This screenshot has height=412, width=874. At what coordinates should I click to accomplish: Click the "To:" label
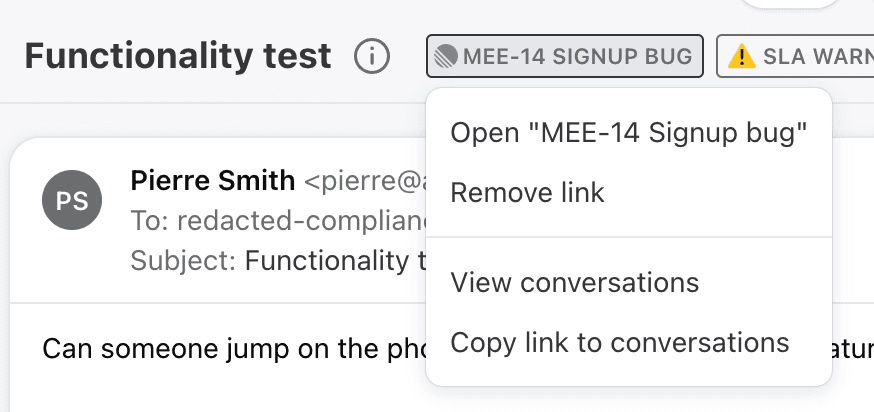[150, 221]
